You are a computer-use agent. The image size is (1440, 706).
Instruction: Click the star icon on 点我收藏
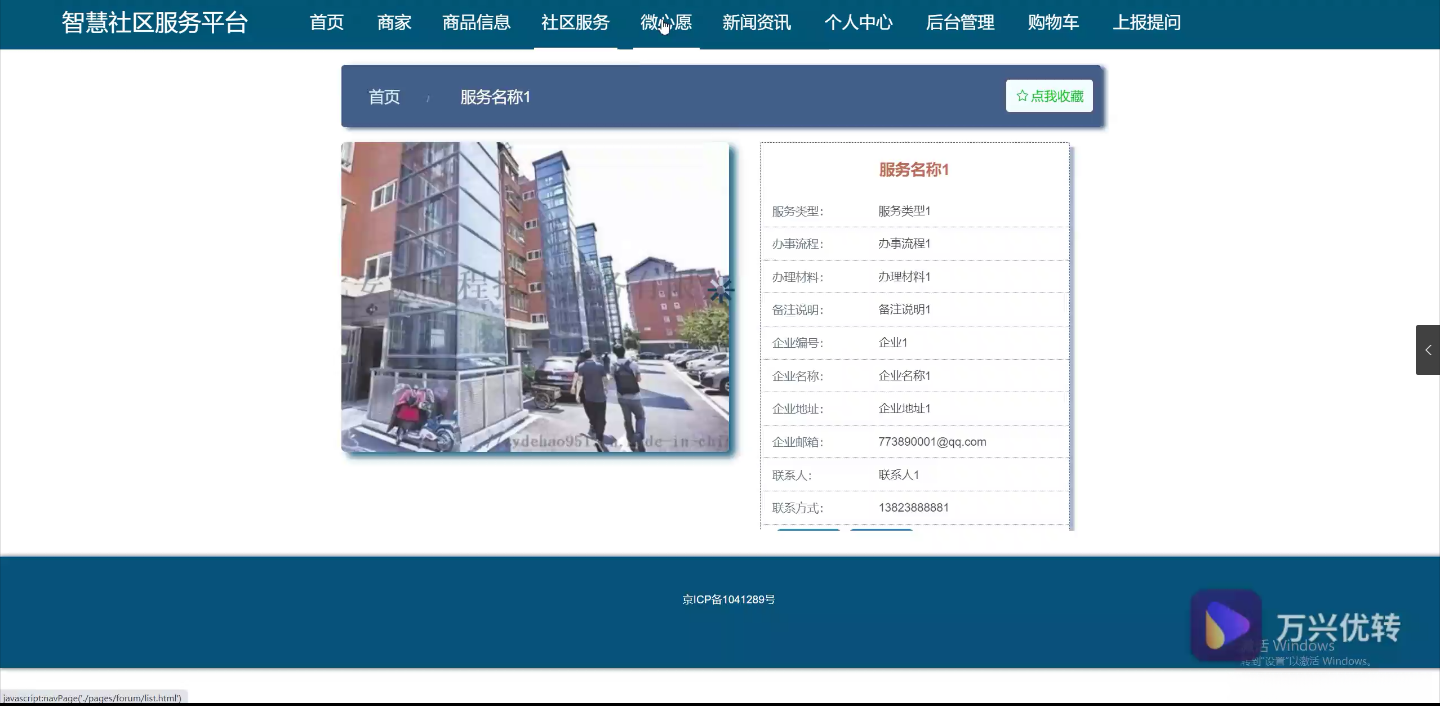[x=1022, y=96]
